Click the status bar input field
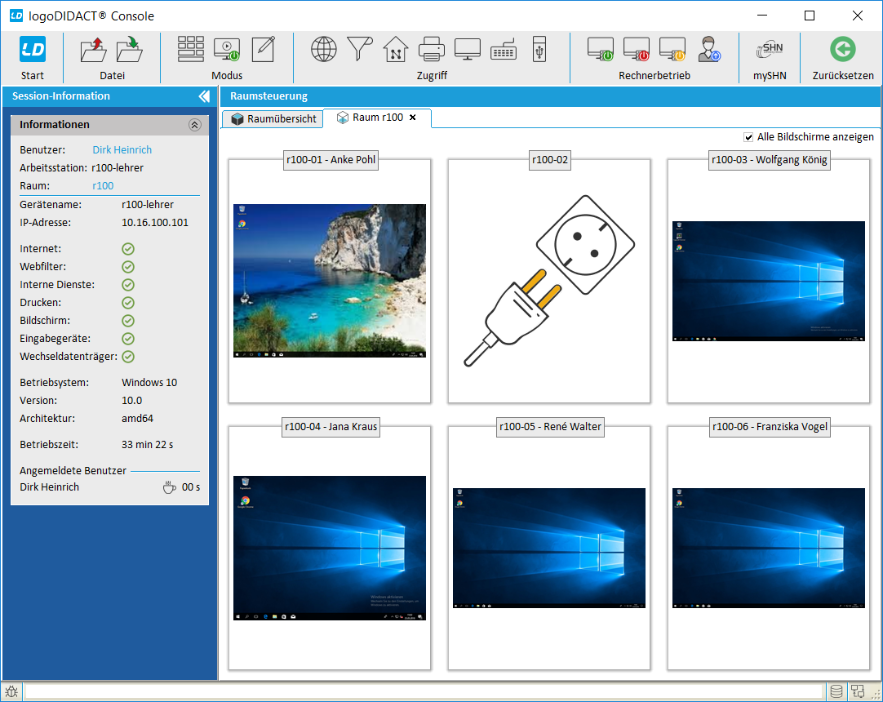The width and height of the screenshot is (883, 702). 425,691
